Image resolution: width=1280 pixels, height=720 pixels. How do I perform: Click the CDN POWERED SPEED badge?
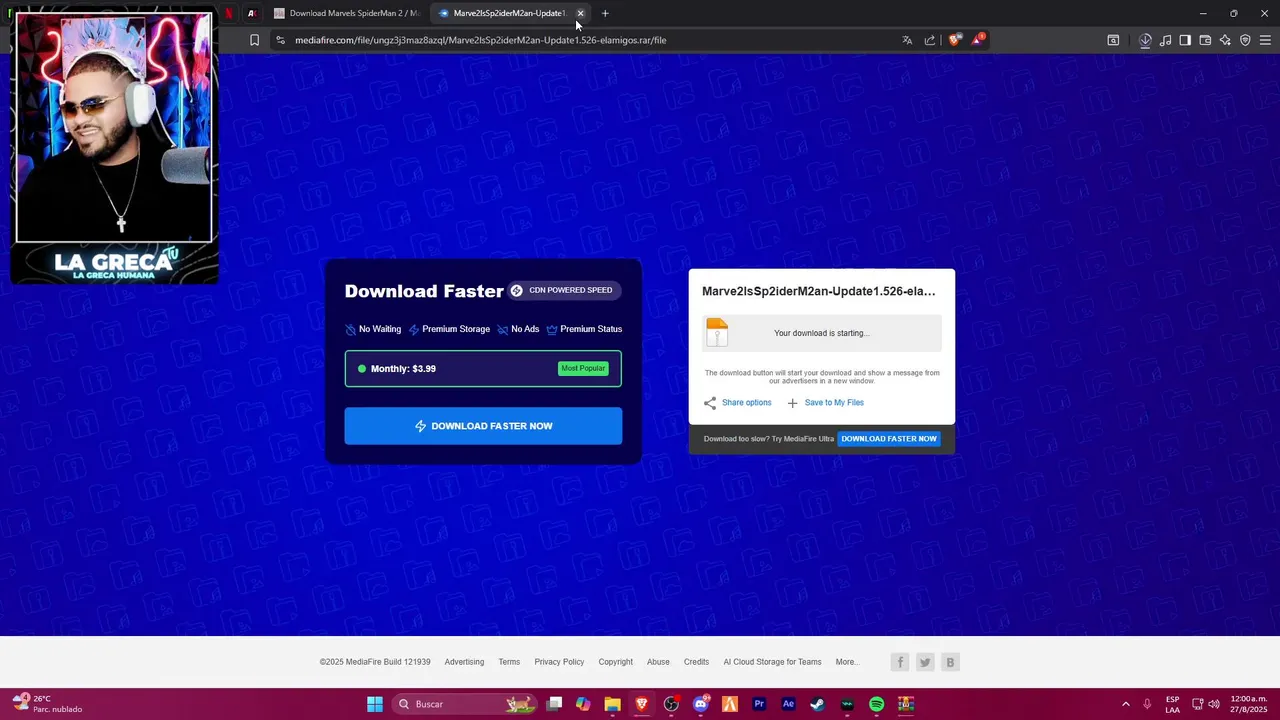click(564, 290)
